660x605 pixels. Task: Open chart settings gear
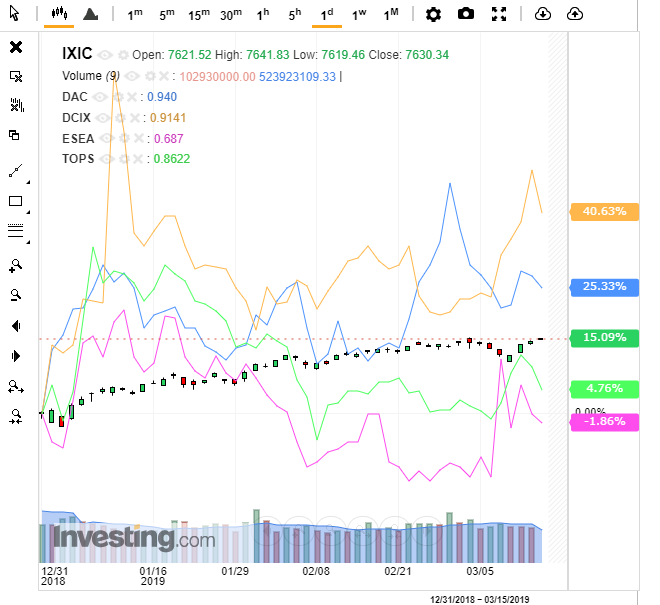click(433, 14)
